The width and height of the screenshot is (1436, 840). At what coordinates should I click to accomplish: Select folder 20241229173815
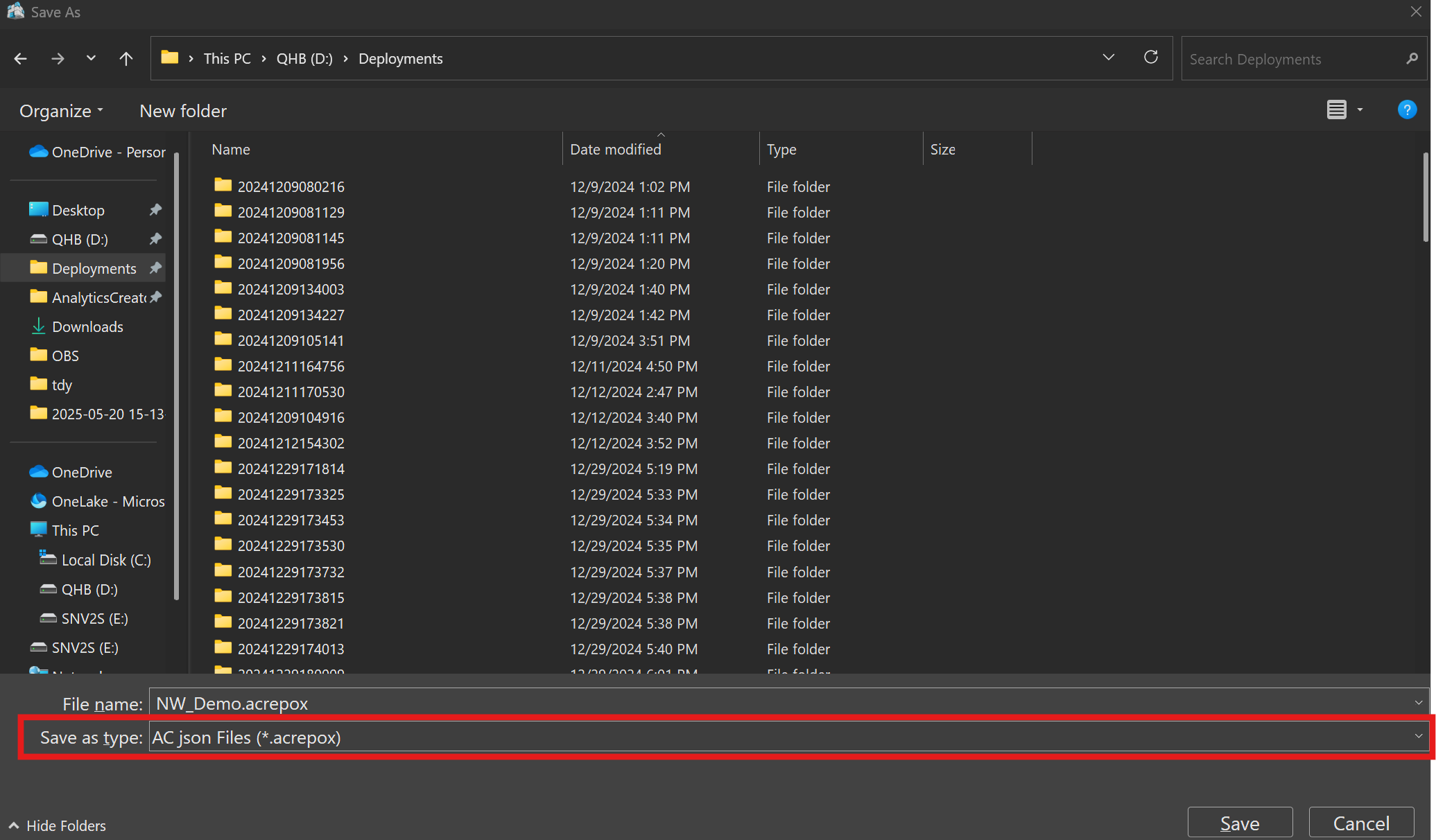(291, 597)
